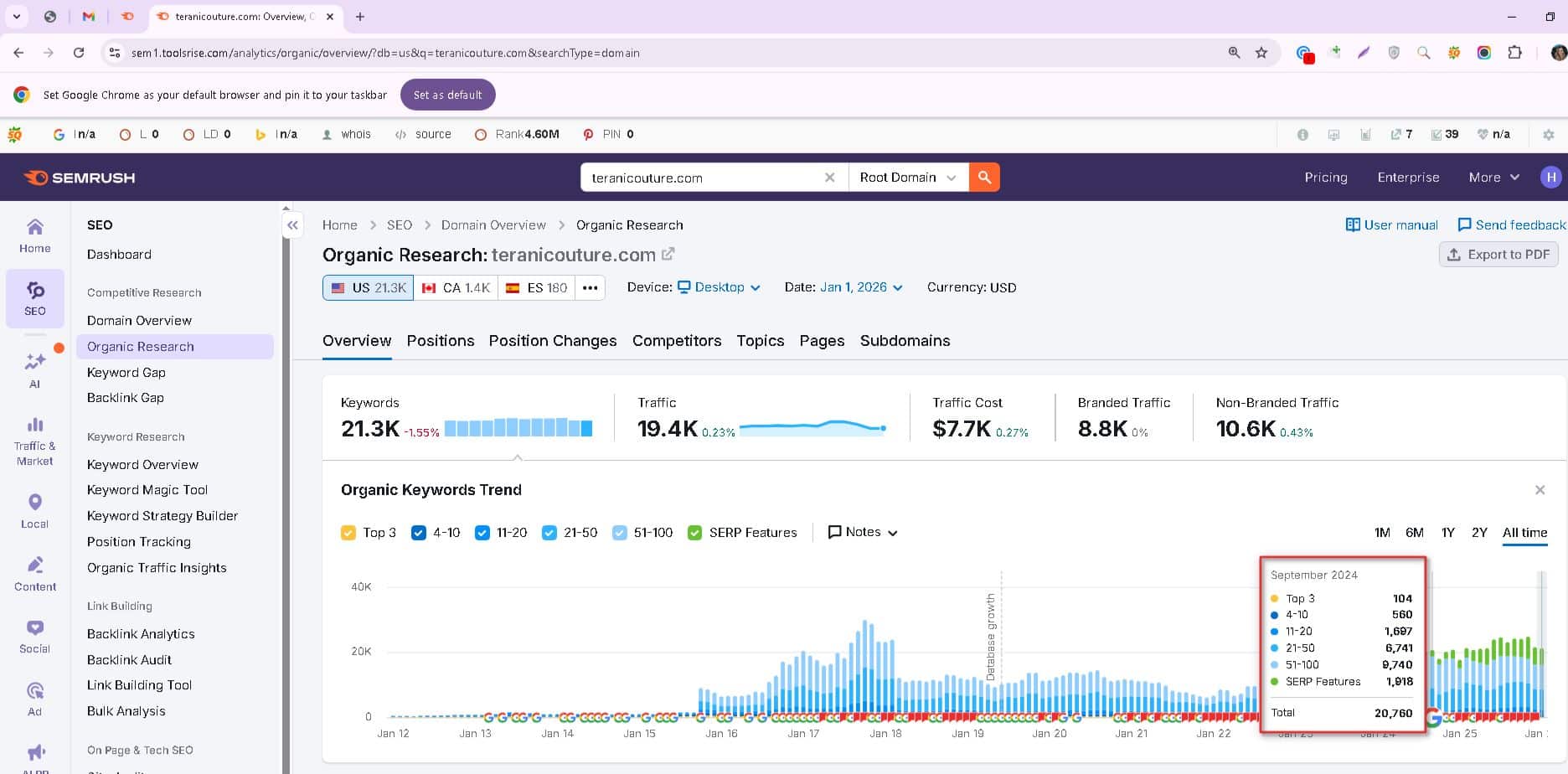Open the user profile avatar H
The height and width of the screenshot is (774, 1568).
[1551, 178]
